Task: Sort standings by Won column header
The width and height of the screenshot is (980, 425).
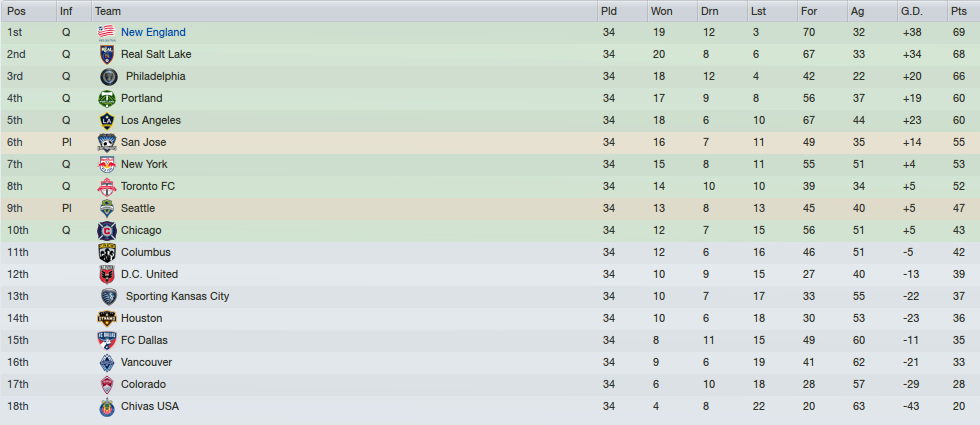Action: tap(661, 11)
